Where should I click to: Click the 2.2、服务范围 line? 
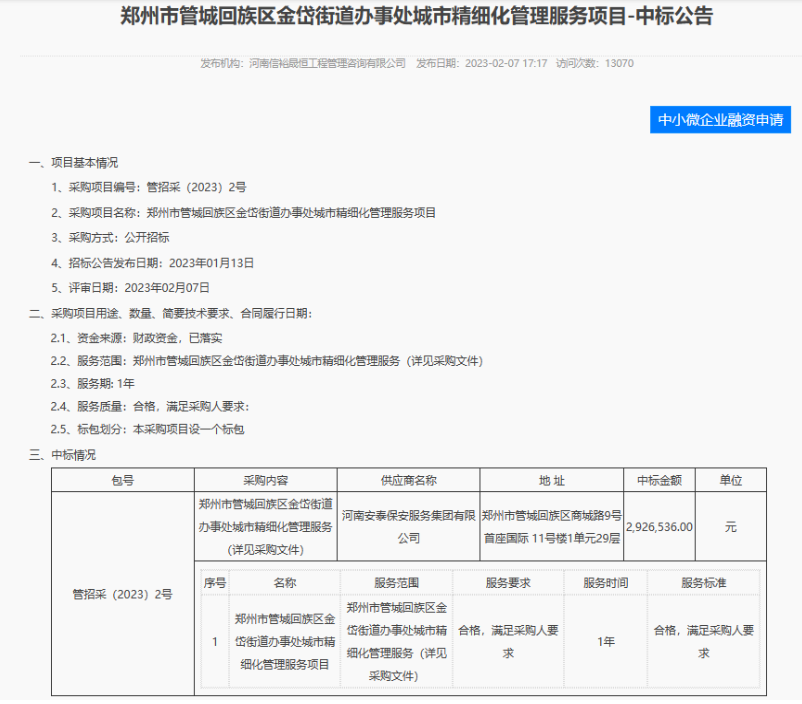266,361
